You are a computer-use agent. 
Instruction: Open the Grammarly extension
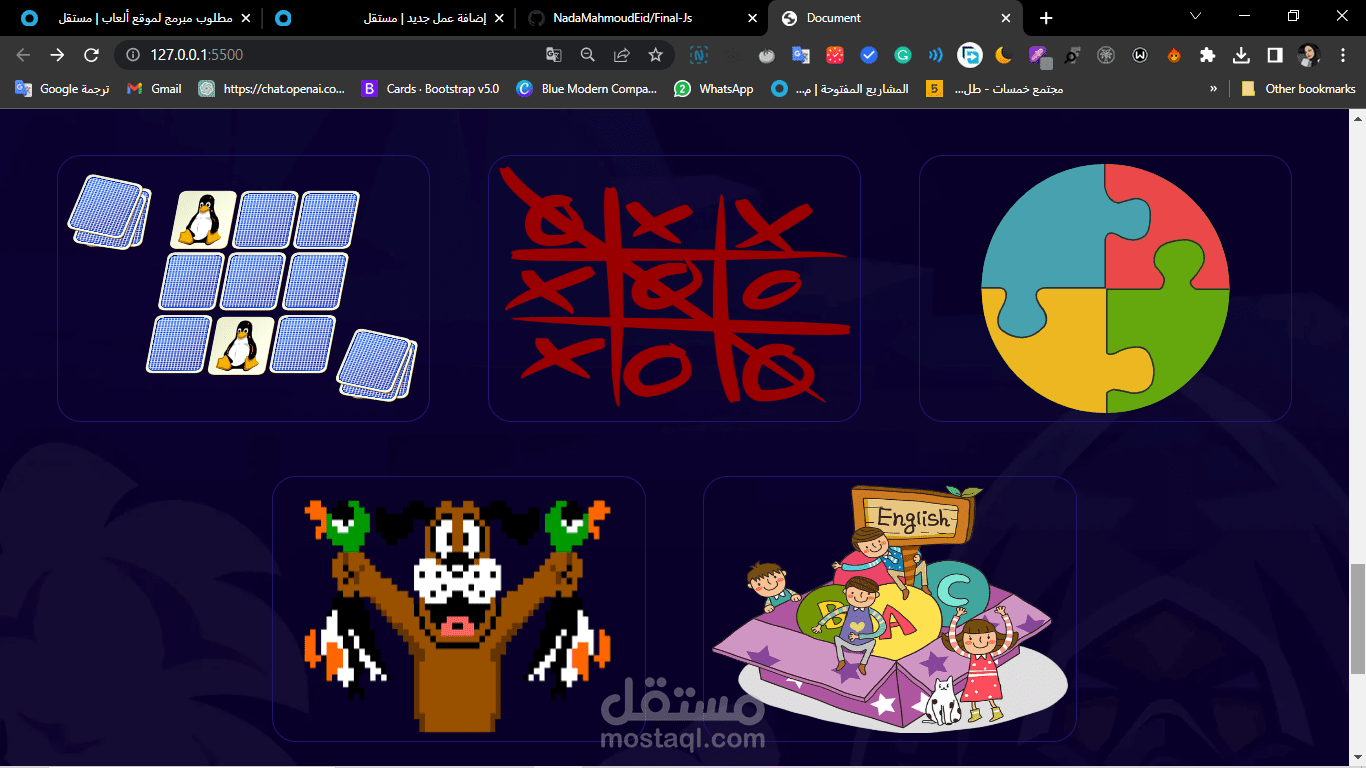click(903, 55)
